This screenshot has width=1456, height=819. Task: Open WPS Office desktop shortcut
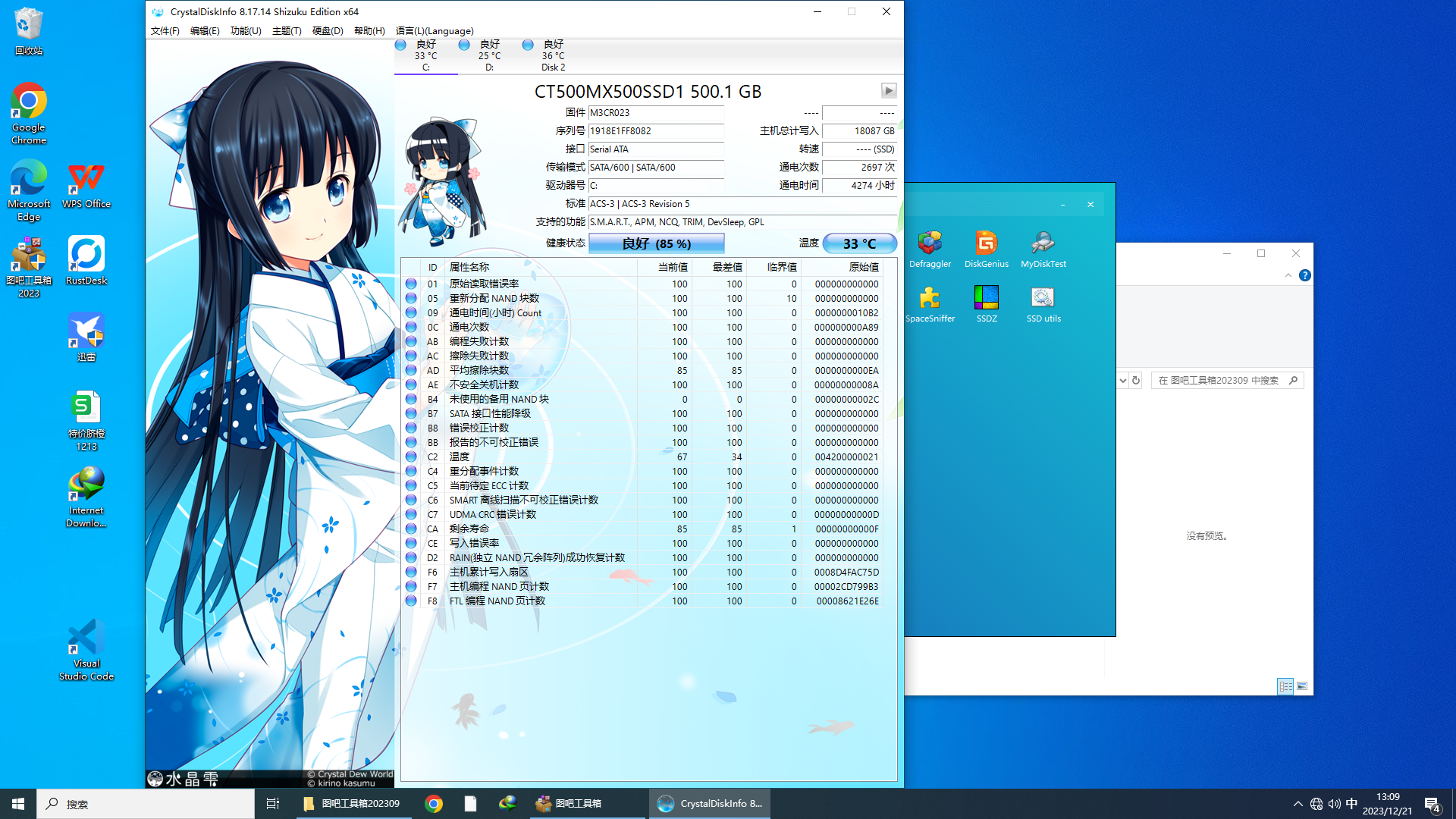click(86, 184)
